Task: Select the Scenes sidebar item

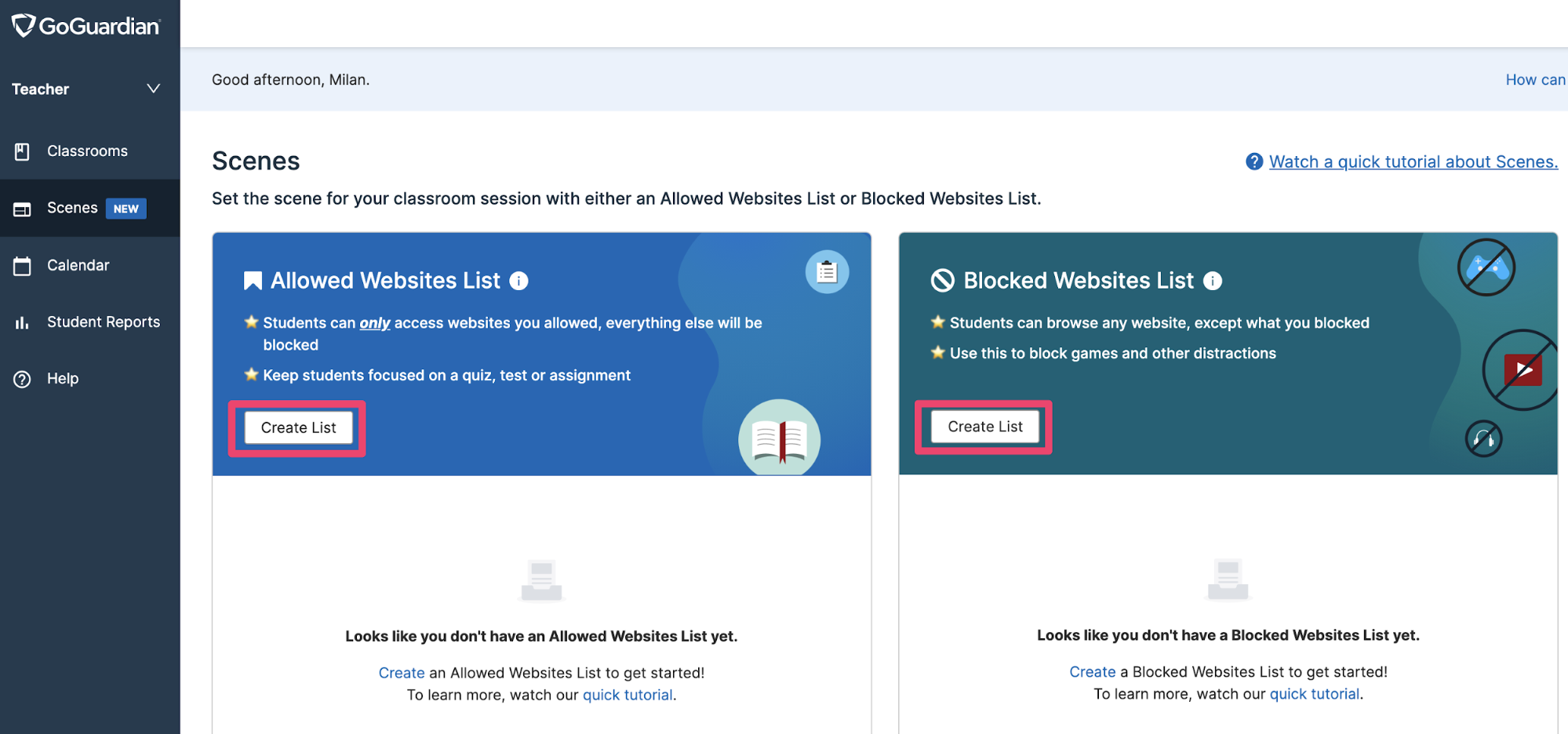Action: tap(72, 208)
